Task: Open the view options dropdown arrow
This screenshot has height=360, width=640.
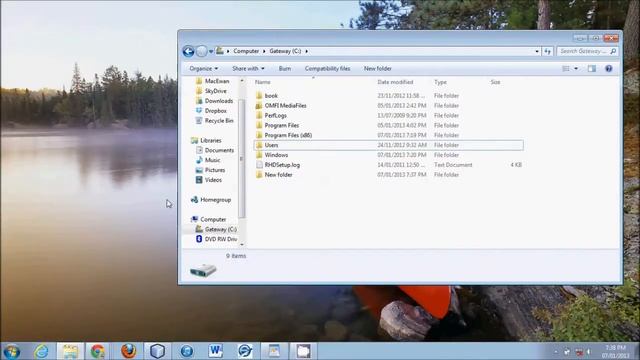Action: [576, 69]
